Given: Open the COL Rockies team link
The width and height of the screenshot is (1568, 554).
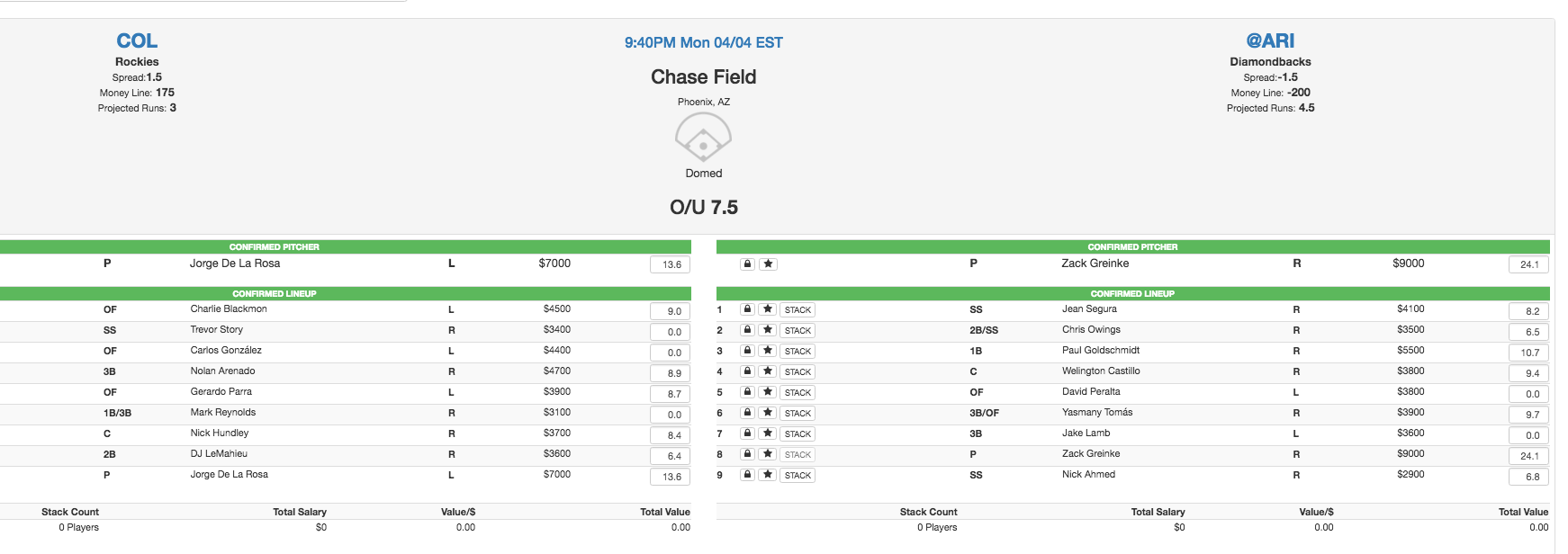Looking at the screenshot, I should pos(137,40).
